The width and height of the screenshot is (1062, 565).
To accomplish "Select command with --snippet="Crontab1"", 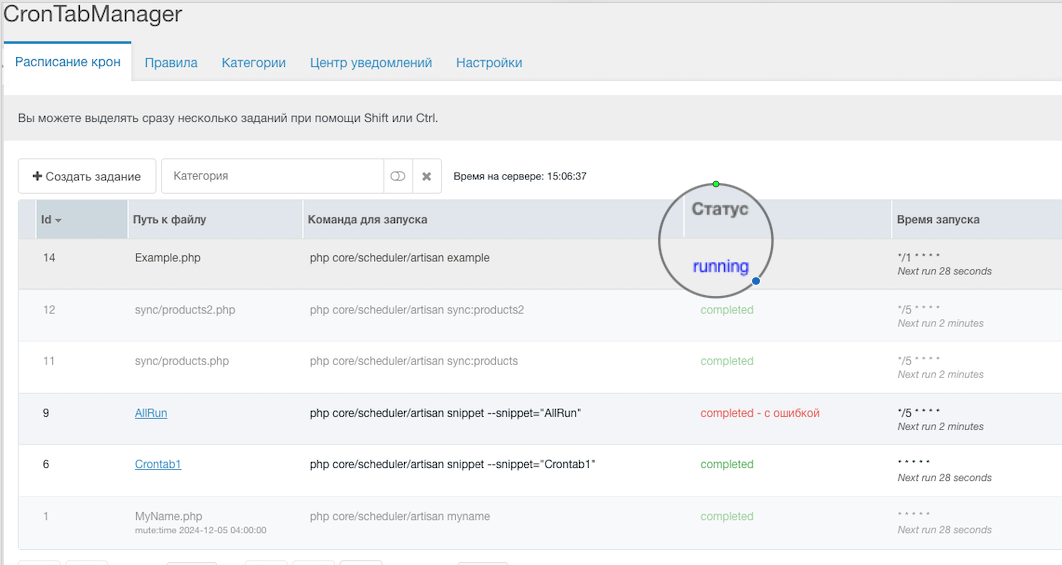I will point(452,464).
